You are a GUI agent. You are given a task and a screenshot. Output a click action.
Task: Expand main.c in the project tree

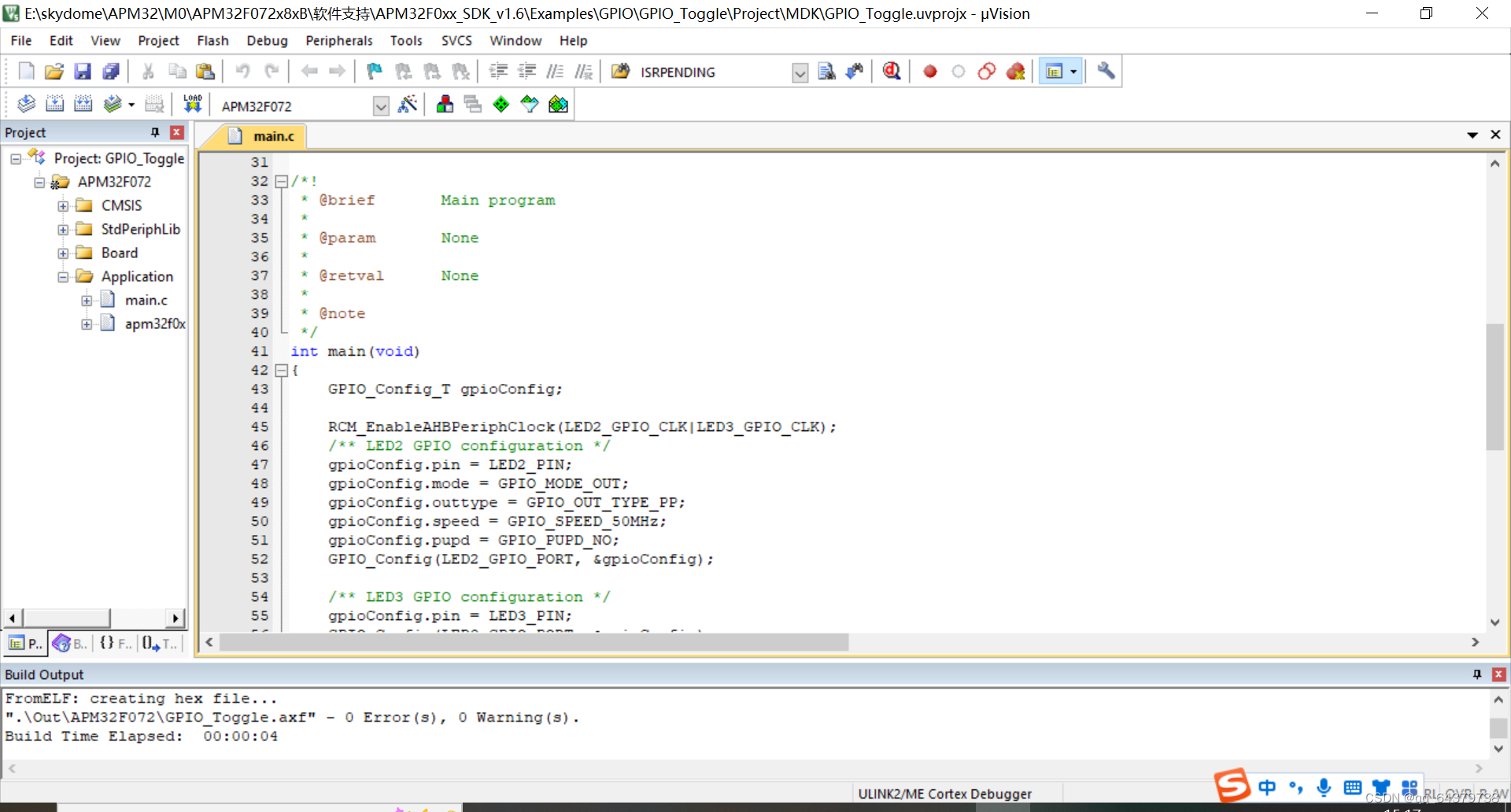click(x=87, y=301)
